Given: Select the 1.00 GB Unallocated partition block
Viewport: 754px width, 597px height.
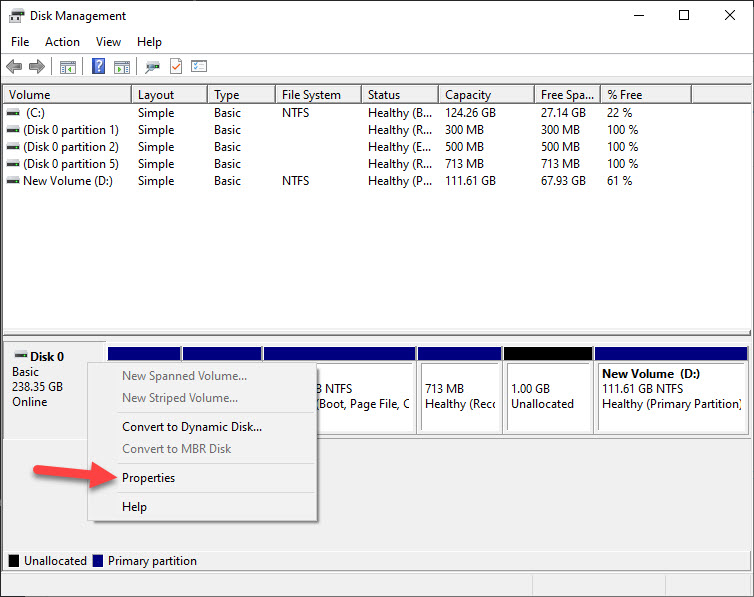Looking at the screenshot, I should click(x=547, y=396).
